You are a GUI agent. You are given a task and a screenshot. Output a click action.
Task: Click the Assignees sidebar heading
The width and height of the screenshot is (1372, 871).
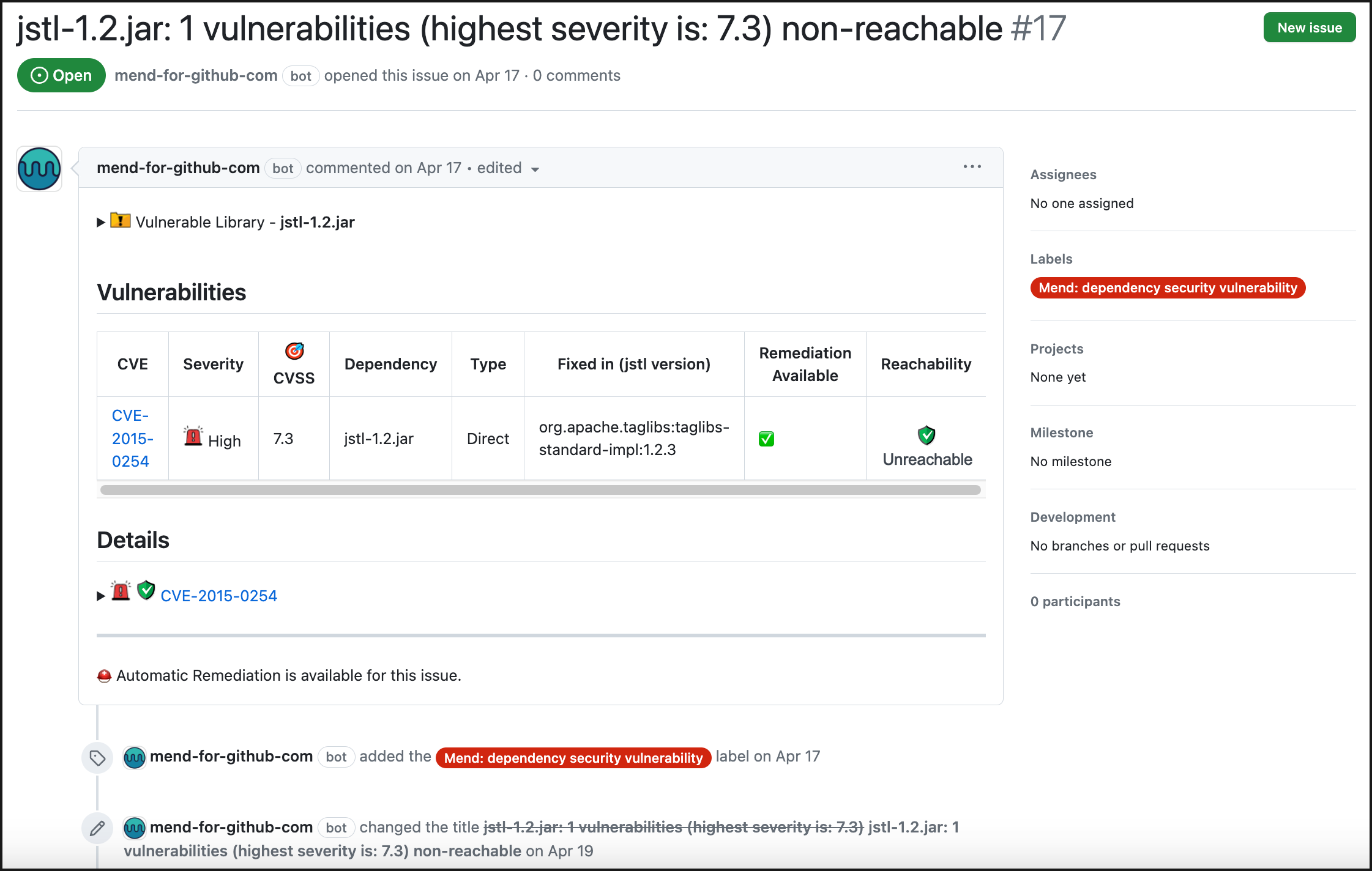[x=1063, y=174]
